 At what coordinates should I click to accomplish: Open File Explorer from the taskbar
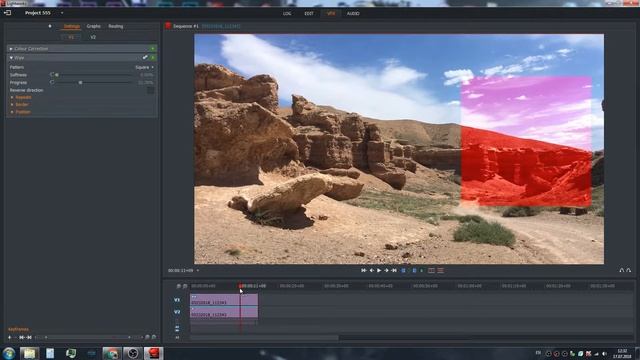[29, 353]
